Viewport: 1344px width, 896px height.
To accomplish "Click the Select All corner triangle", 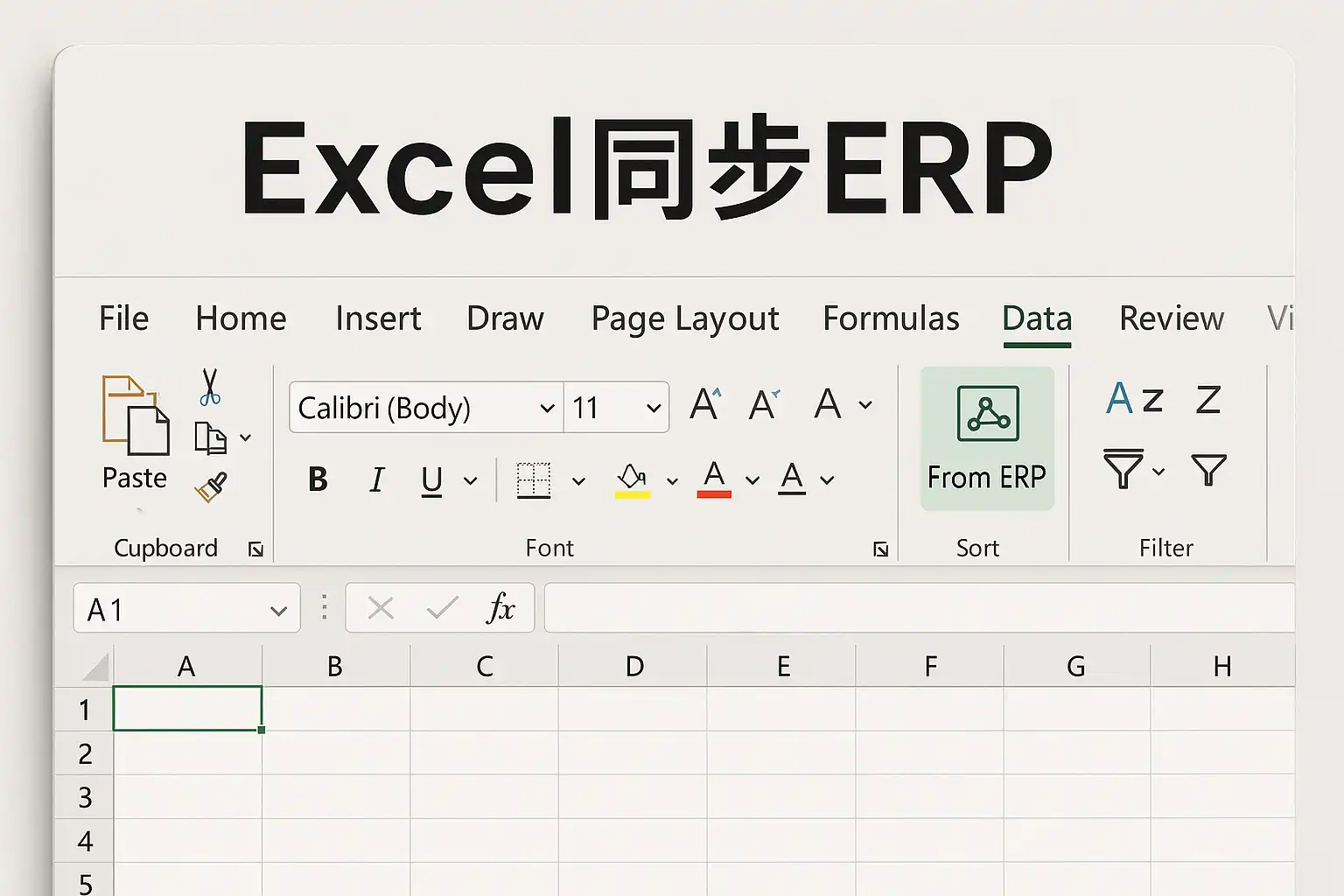I will pos(96,667).
